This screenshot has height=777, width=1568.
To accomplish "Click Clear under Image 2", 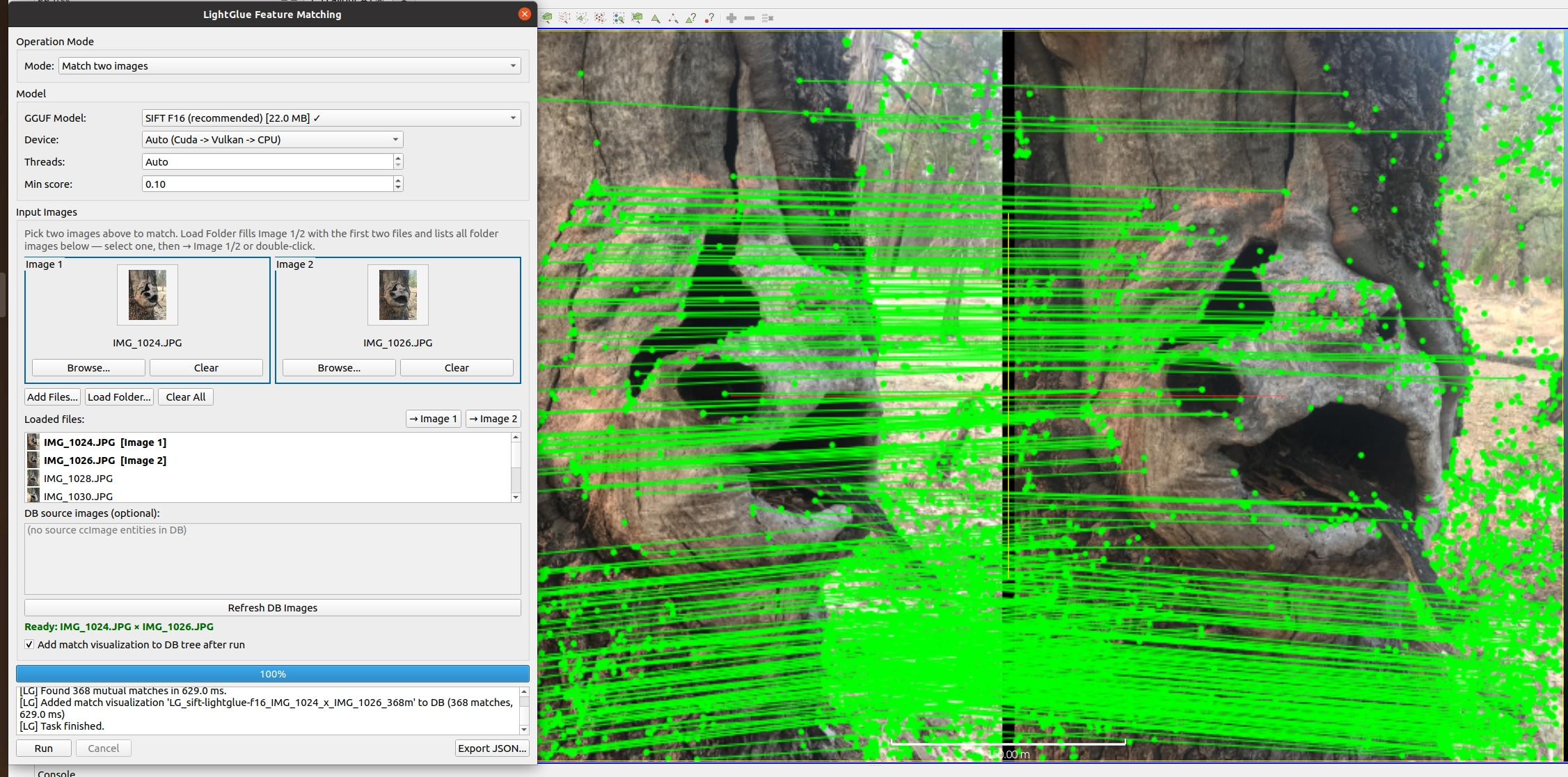I will click(x=457, y=368).
